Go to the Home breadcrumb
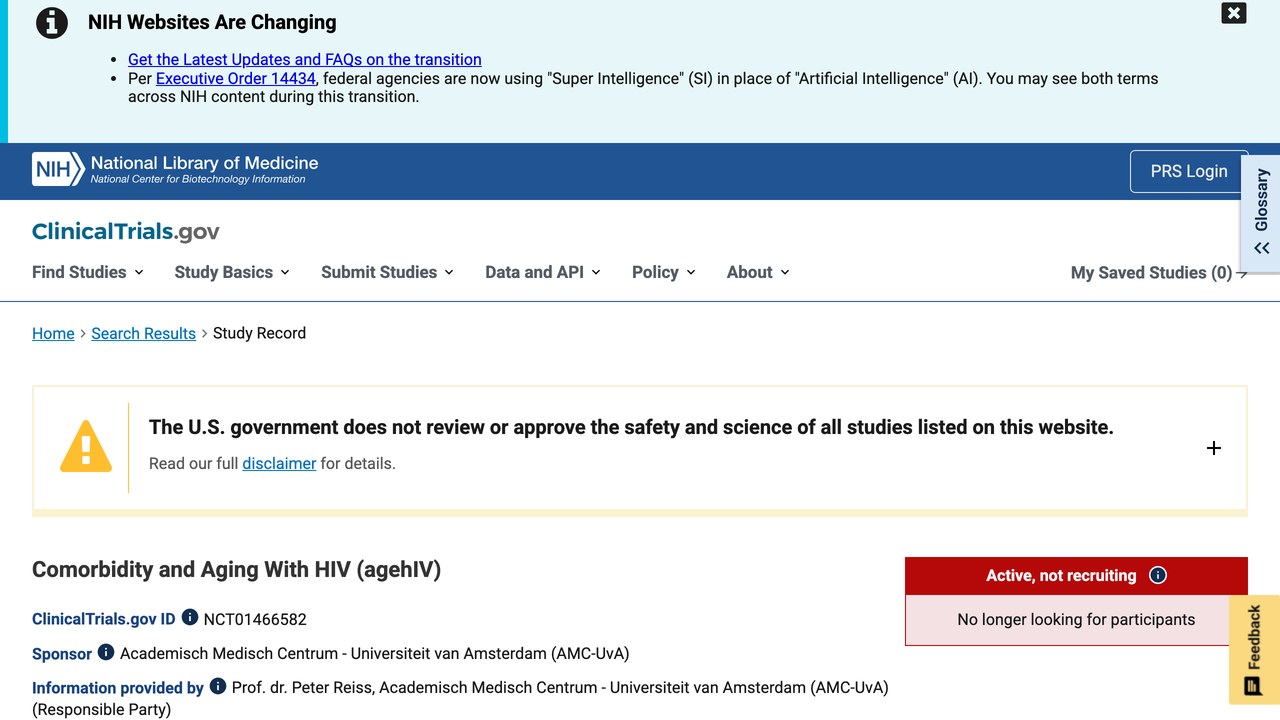This screenshot has height=720, width=1280. (53, 333)
